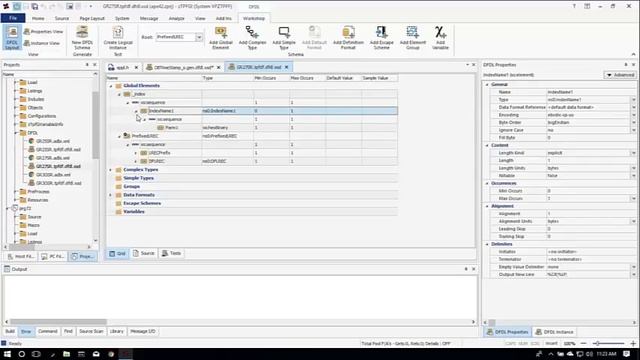Click zoom in plus on status bar
The height and width of the screenshot is (360, 640).
(633, 343)
